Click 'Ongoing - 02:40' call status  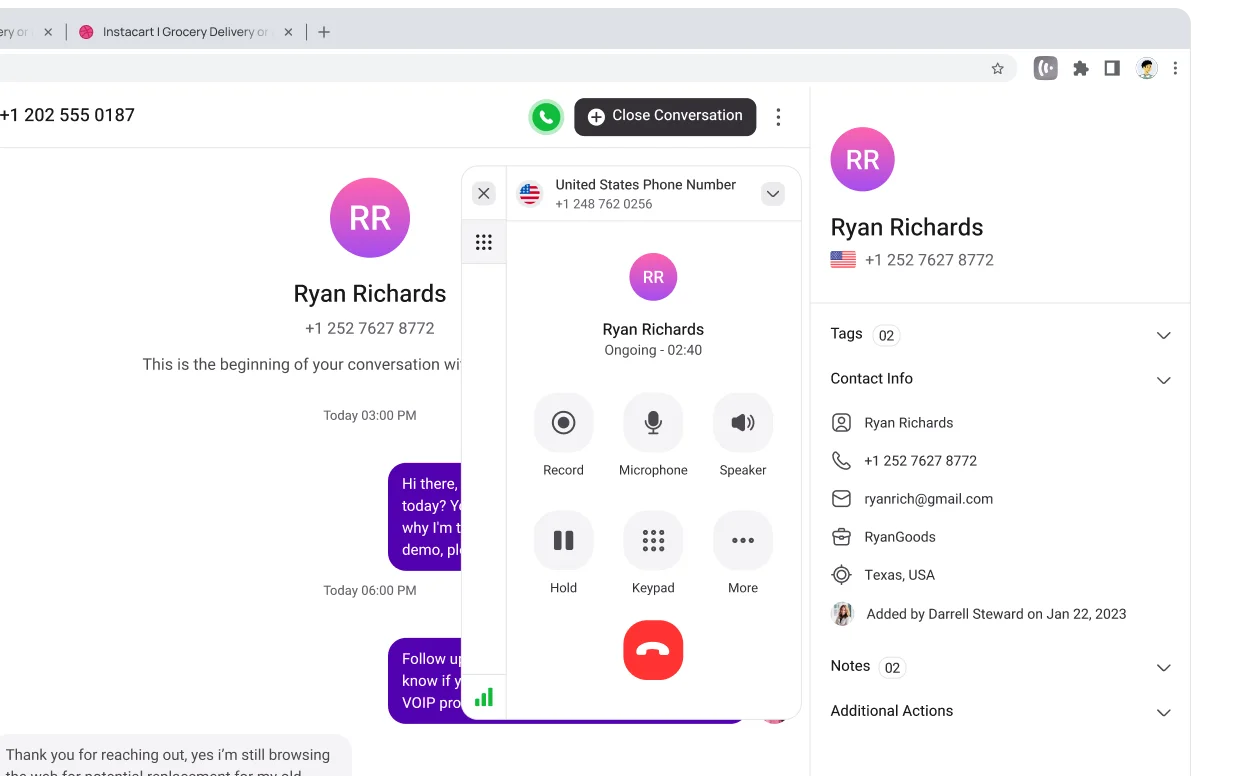tap(653, 350)
